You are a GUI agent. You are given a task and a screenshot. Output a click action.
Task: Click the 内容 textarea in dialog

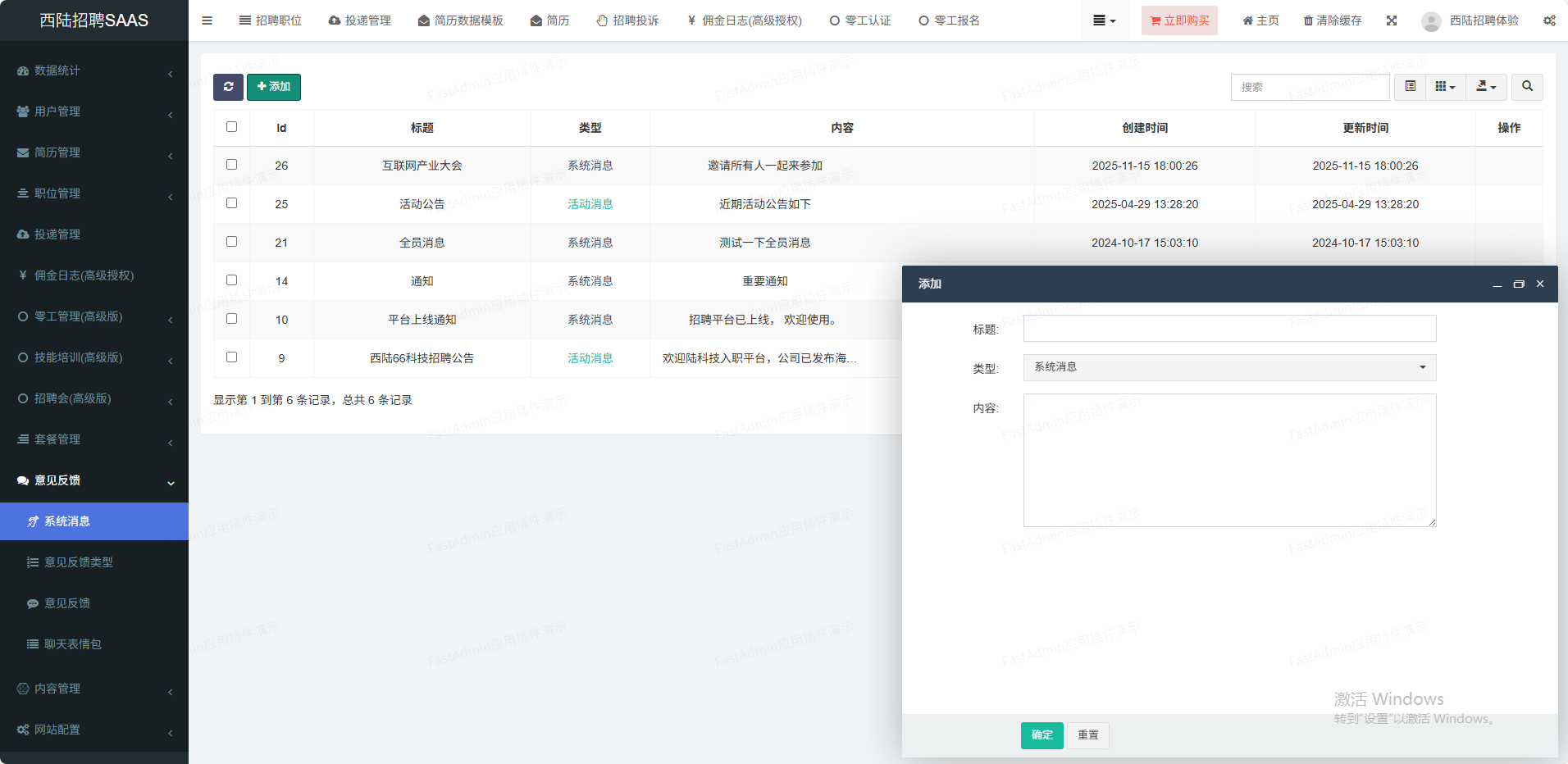[1229, 460]
